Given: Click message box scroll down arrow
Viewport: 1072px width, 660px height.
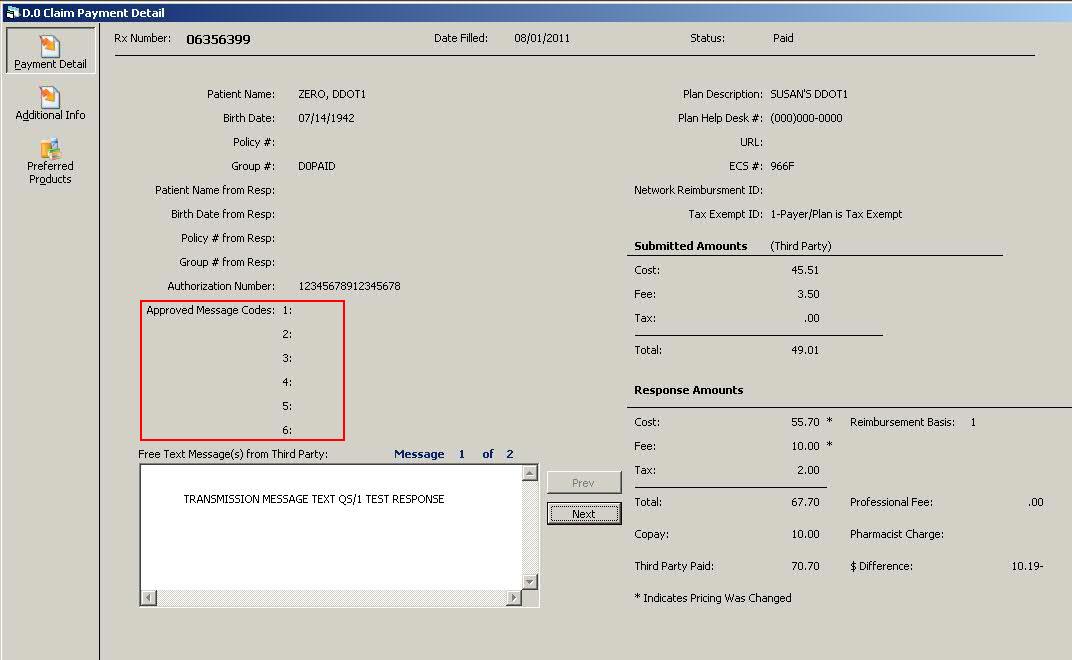Looking at the screenshot, I should click(530, 581).
